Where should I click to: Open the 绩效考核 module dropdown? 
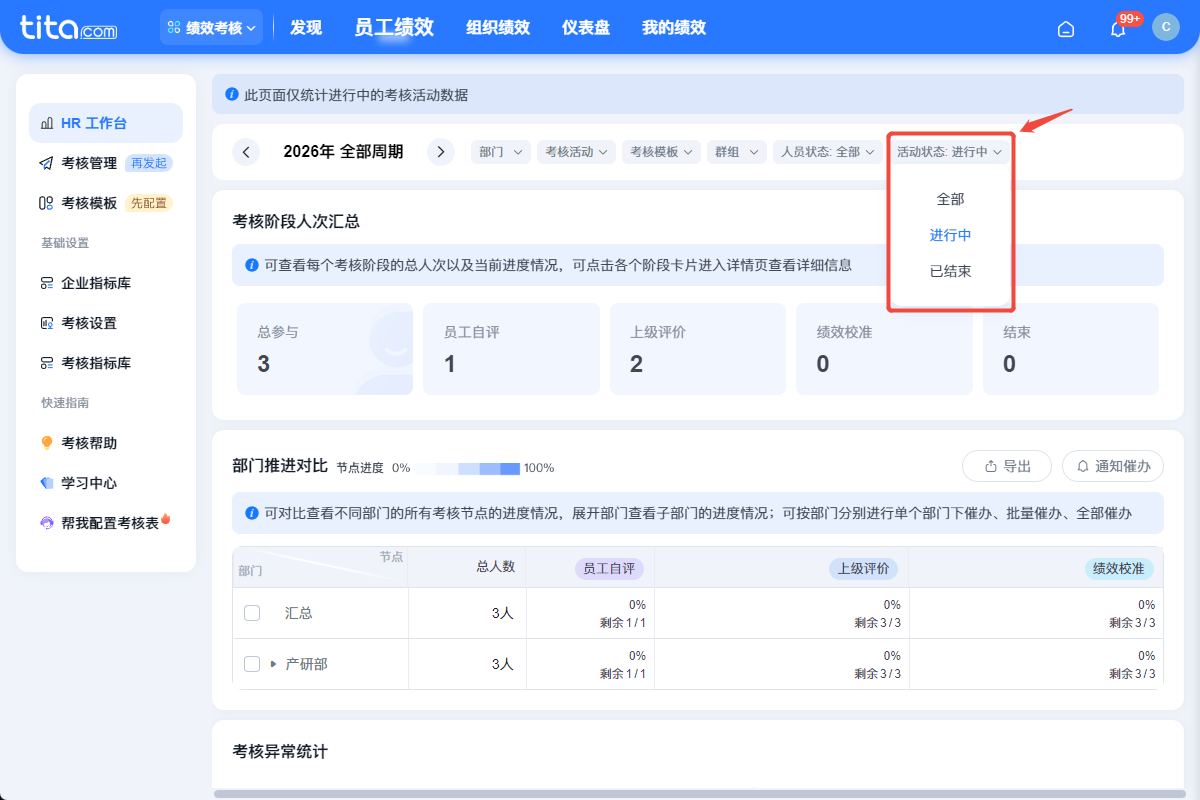[211, 28]
